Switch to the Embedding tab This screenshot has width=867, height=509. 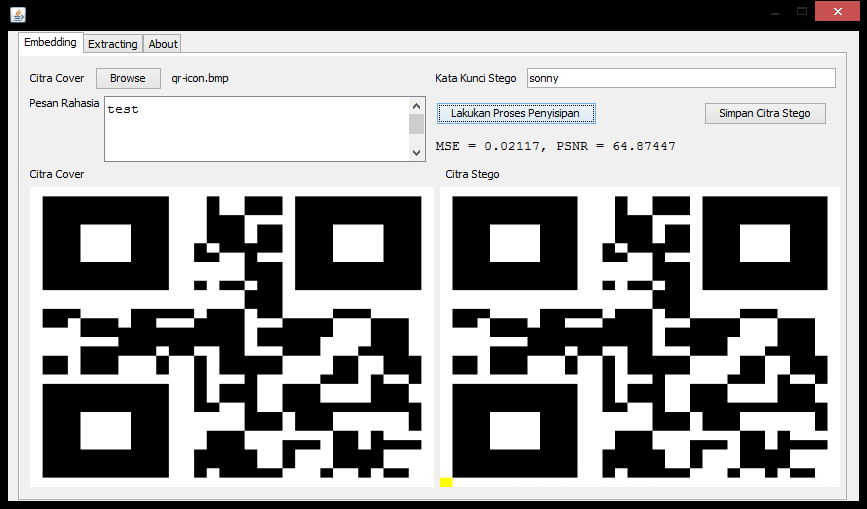[x=50, y=43]
